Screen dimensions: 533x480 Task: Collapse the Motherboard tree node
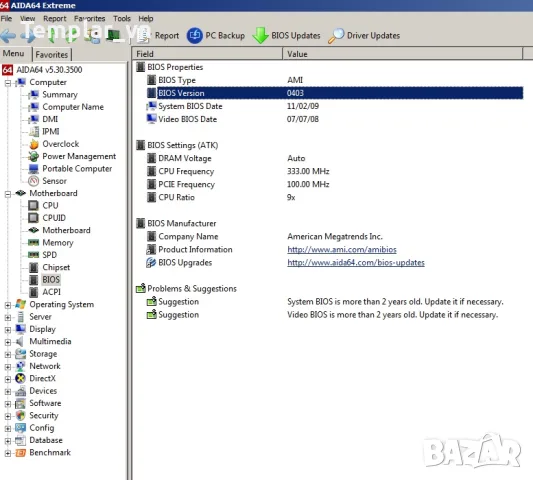click(x=8, y=194)
